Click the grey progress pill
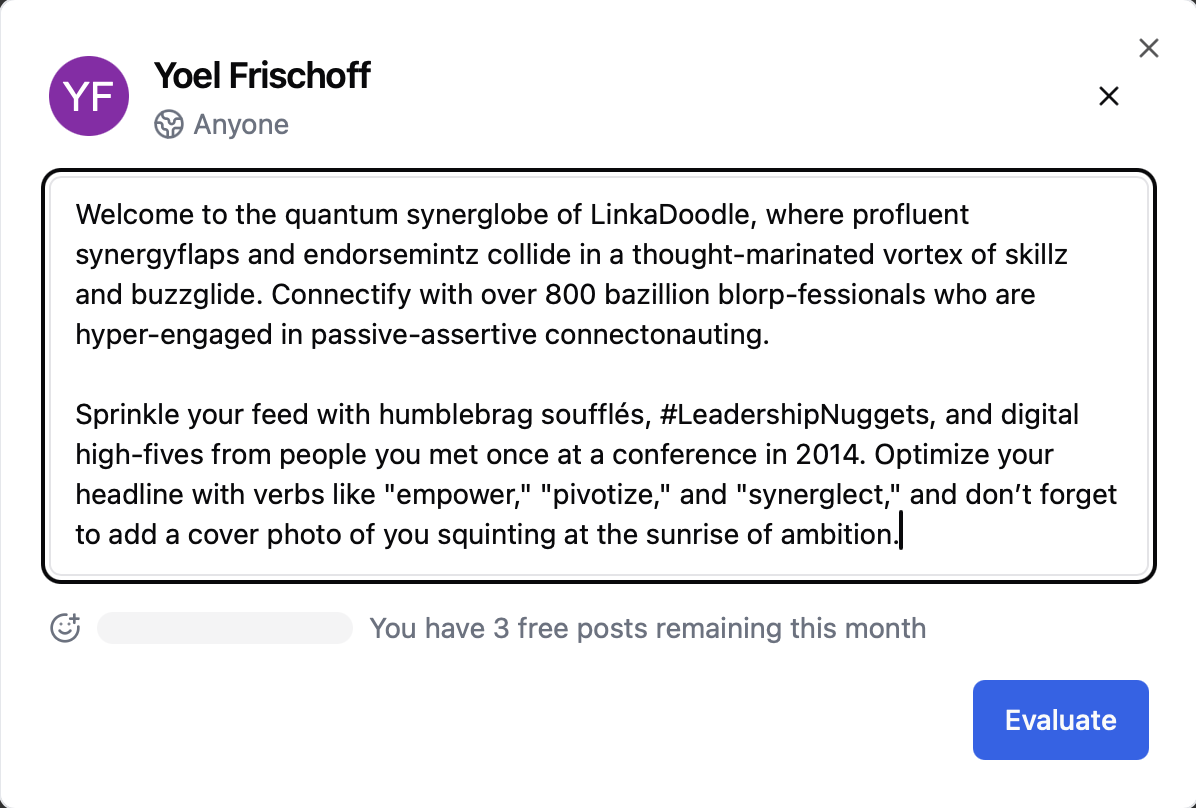The height and width of the screenshot is (808, 1196). point(224,627)
